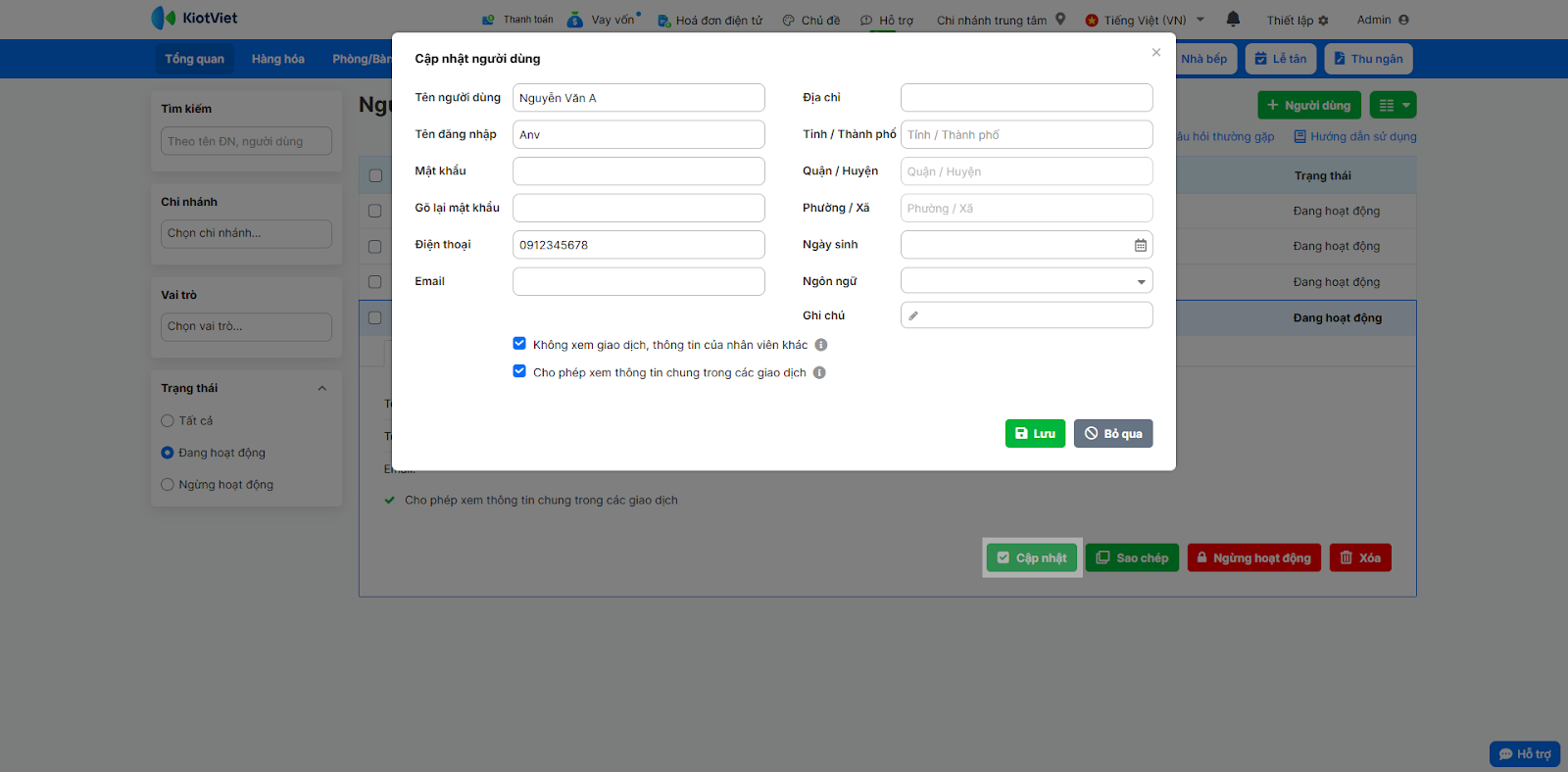1568x772 pixels.
Task: Click the Bỏ qua button
Action: pyautogui.click(x=1113, y=433)
